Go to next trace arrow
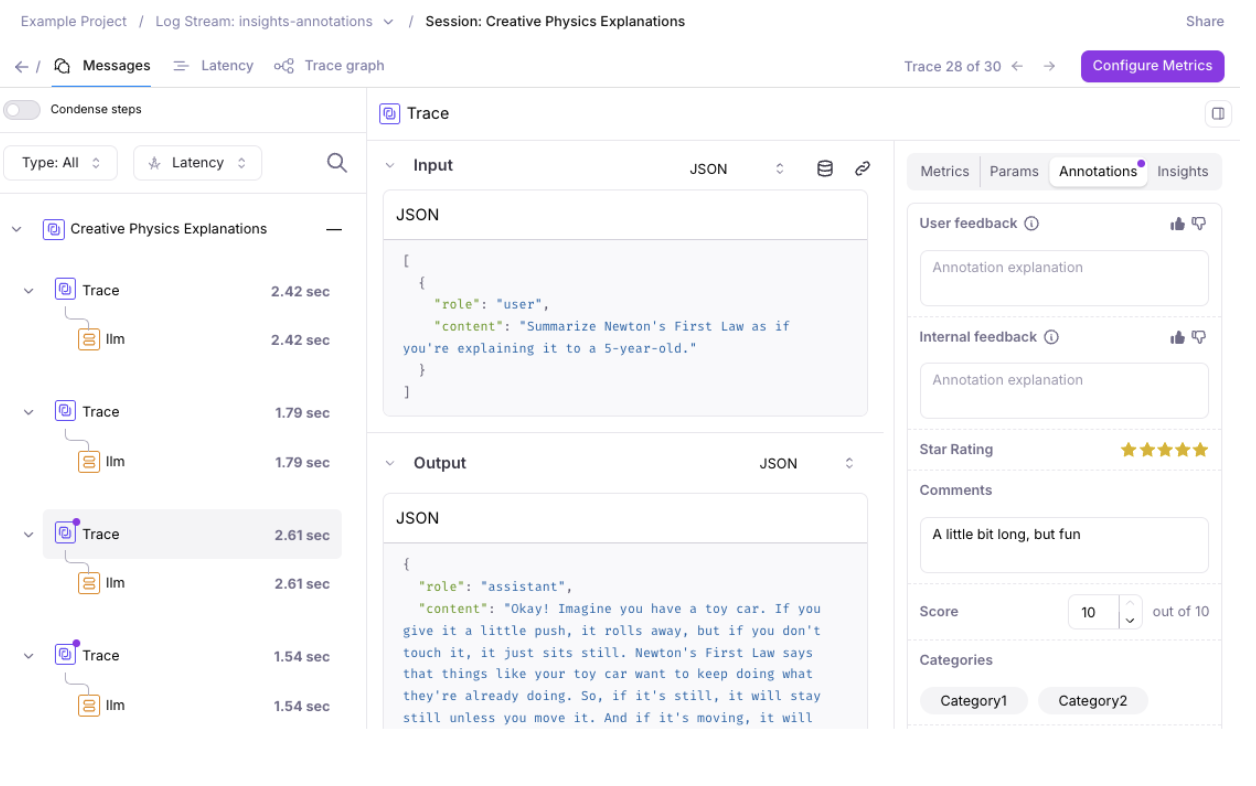The height and width of the screenshot is (786, 1256). (x=1049, y=66)
